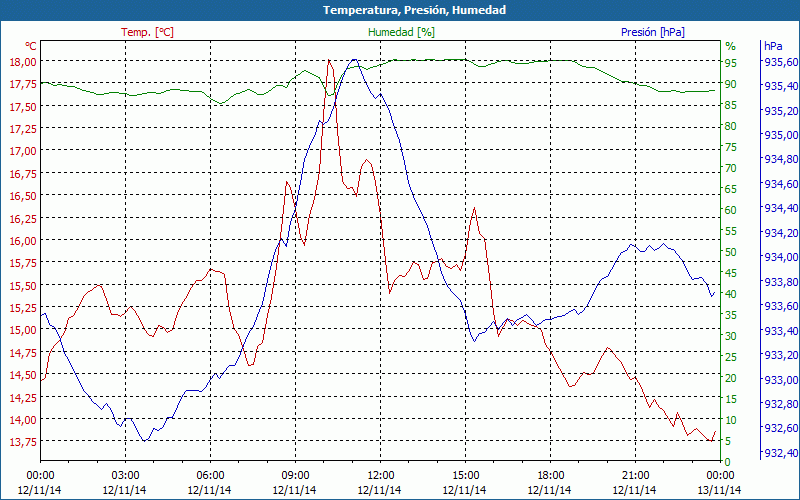Click the chart title 'Temperatura, Presión, Humedad'

pyautogui.click(x=414, y=10)
